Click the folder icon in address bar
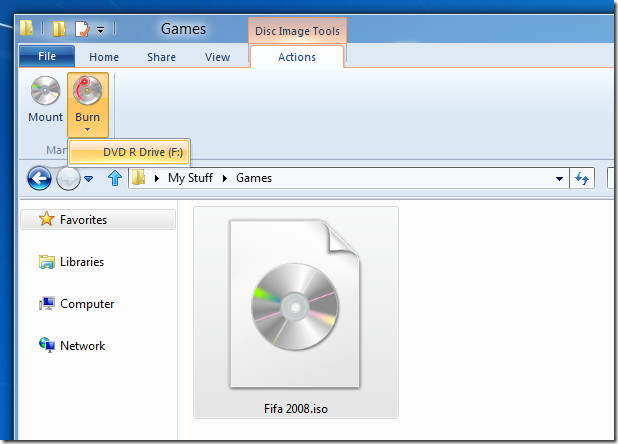Viewport: 618px width, 444px height. (x=138, y=178)
